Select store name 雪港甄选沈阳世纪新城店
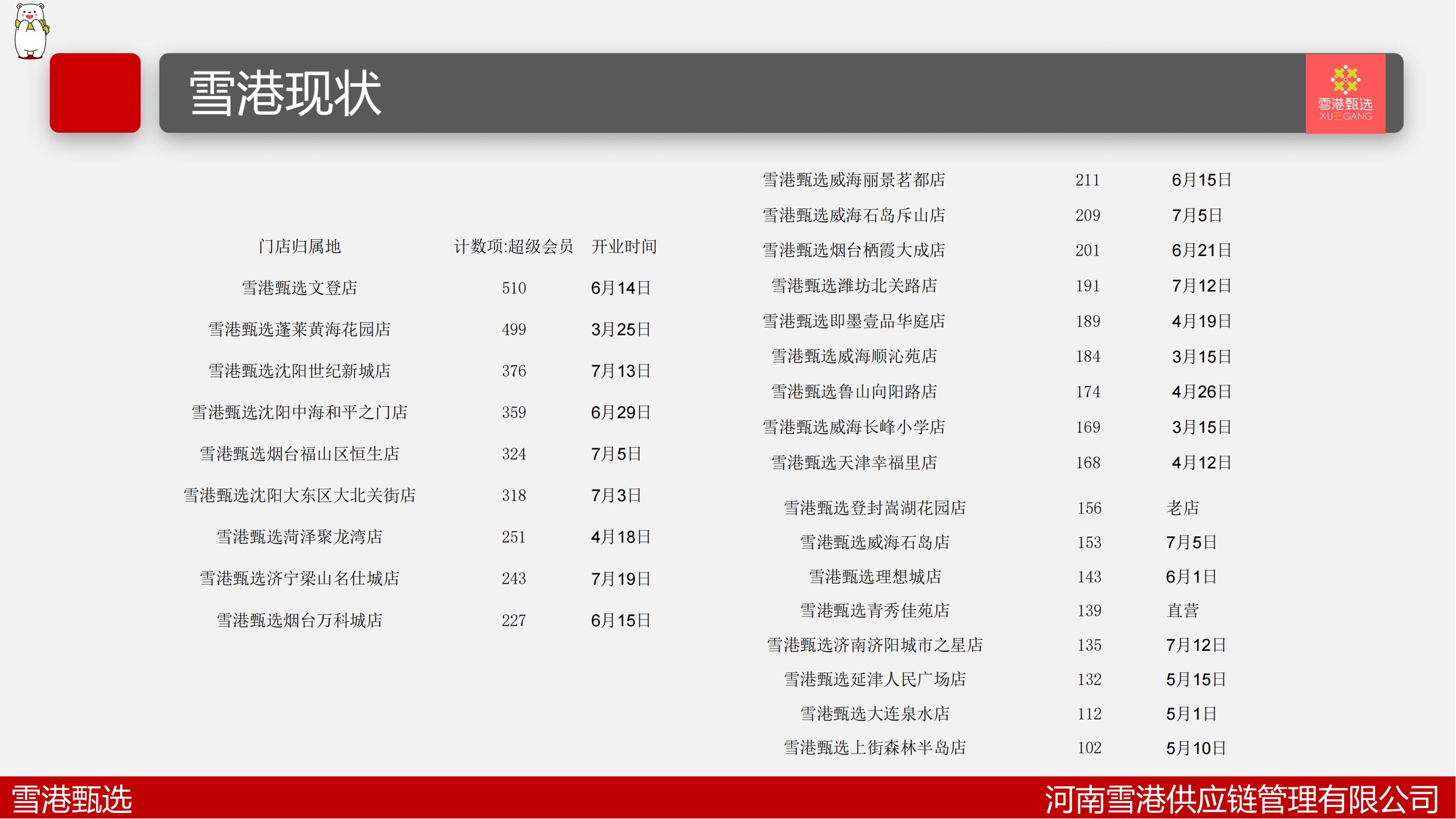The image size is (1456, 819). click(300, 371)
